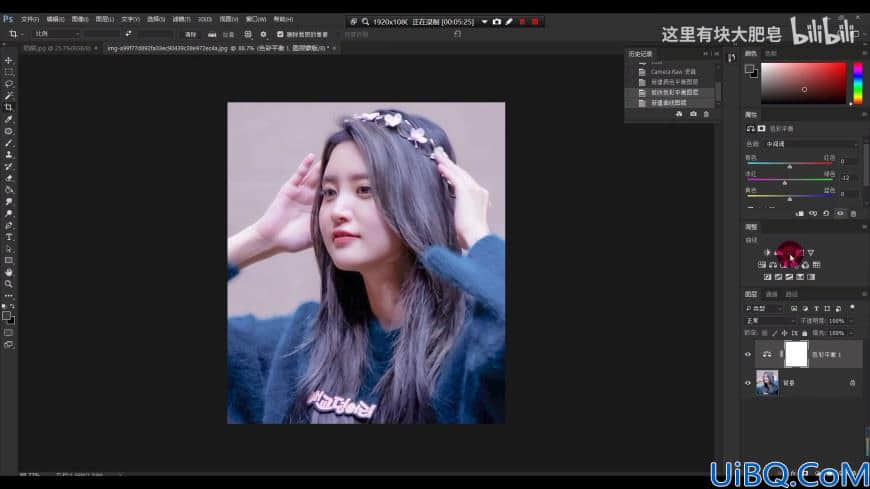Select the bottom history state in History panel
Screen dimensions: 870x489
pos(670,103)
